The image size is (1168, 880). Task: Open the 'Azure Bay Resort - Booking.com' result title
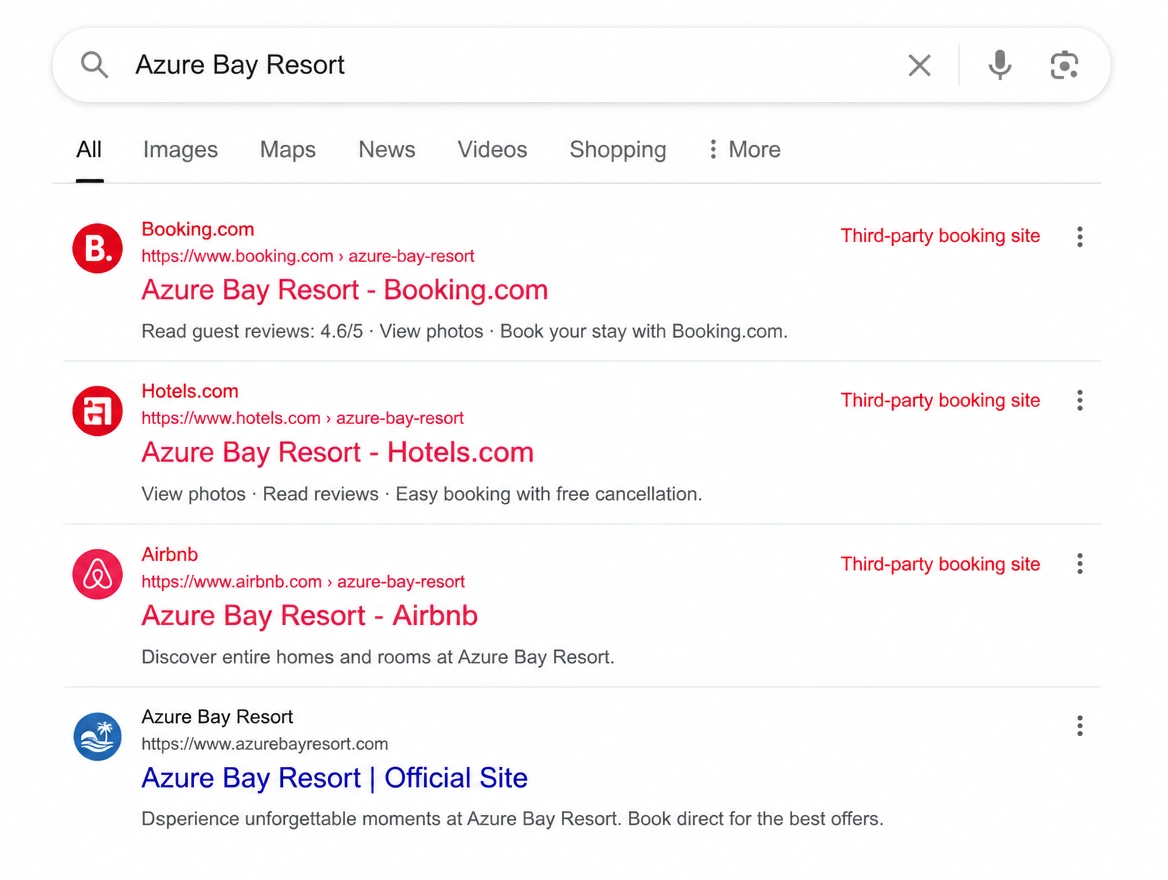tap(345, 290)
